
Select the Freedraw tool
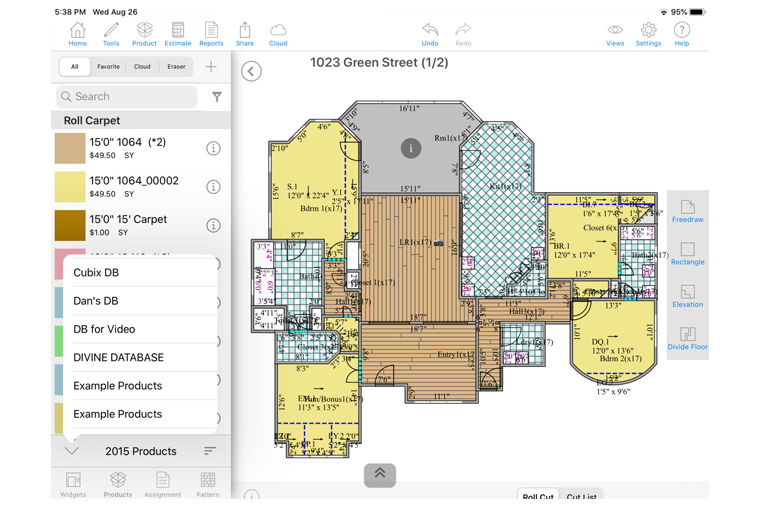(x=687, y=211)
